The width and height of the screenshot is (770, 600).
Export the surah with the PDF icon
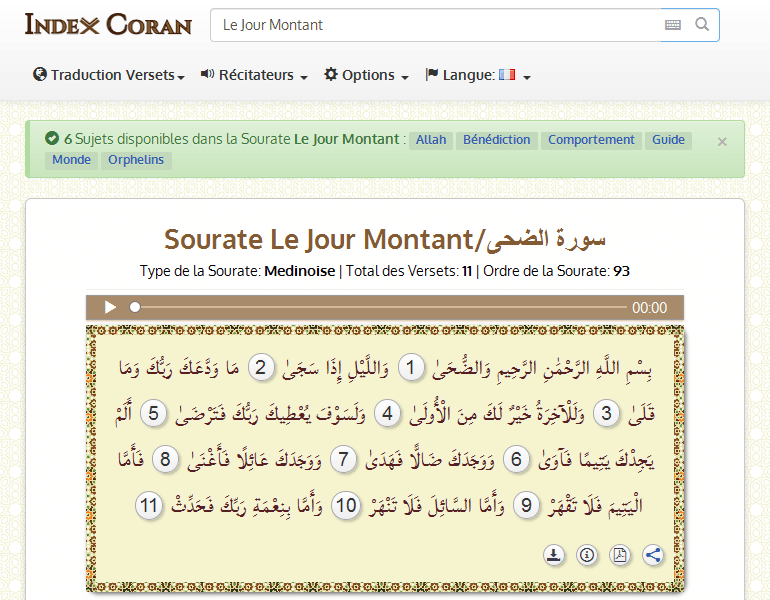tap(620, 555)
